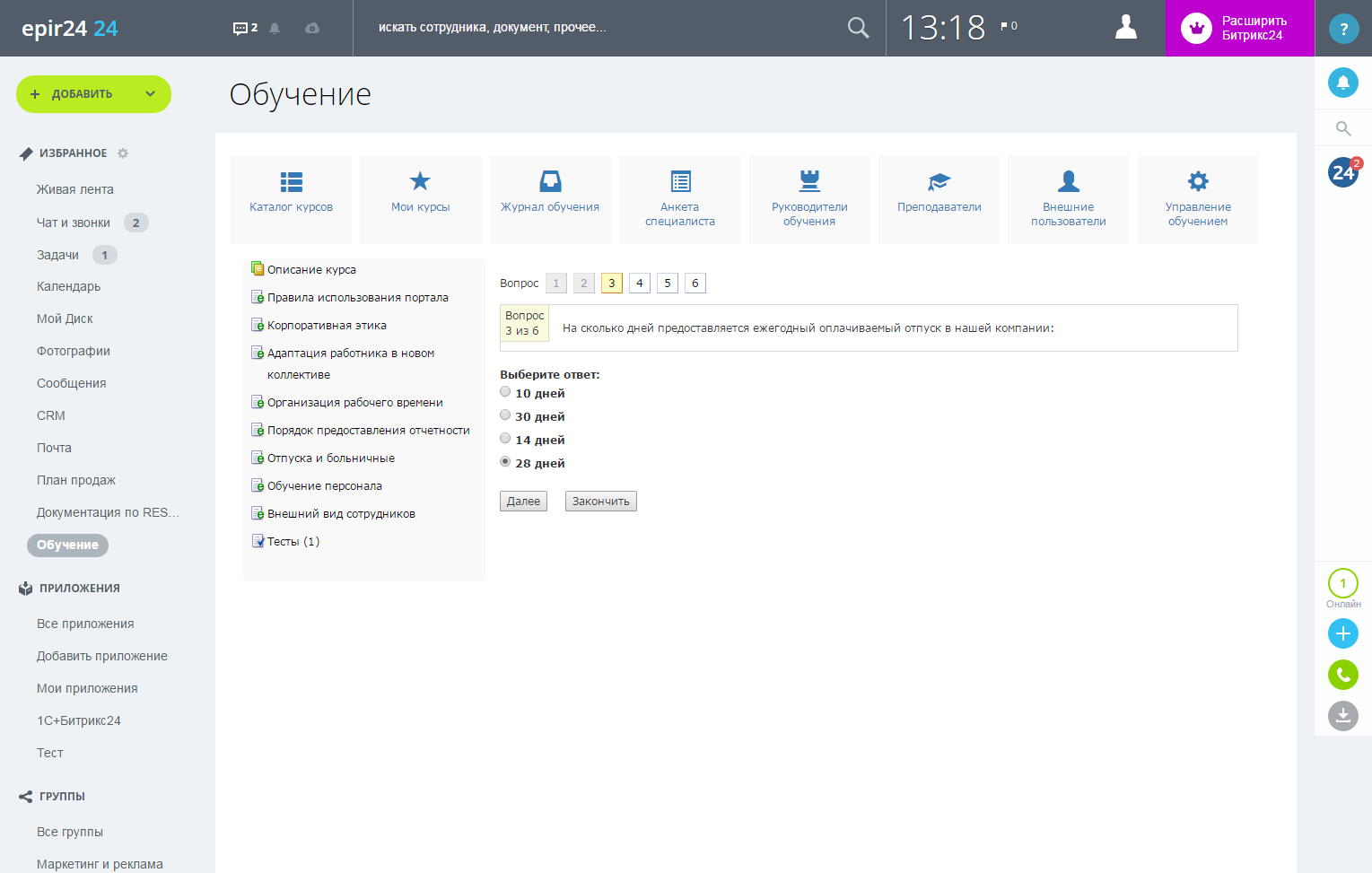Select the 14 дней answer

click(505, 439)
